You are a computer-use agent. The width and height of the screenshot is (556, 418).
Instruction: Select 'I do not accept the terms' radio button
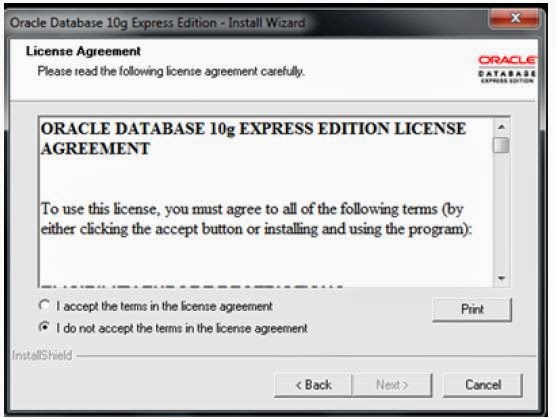coord(44,327)
